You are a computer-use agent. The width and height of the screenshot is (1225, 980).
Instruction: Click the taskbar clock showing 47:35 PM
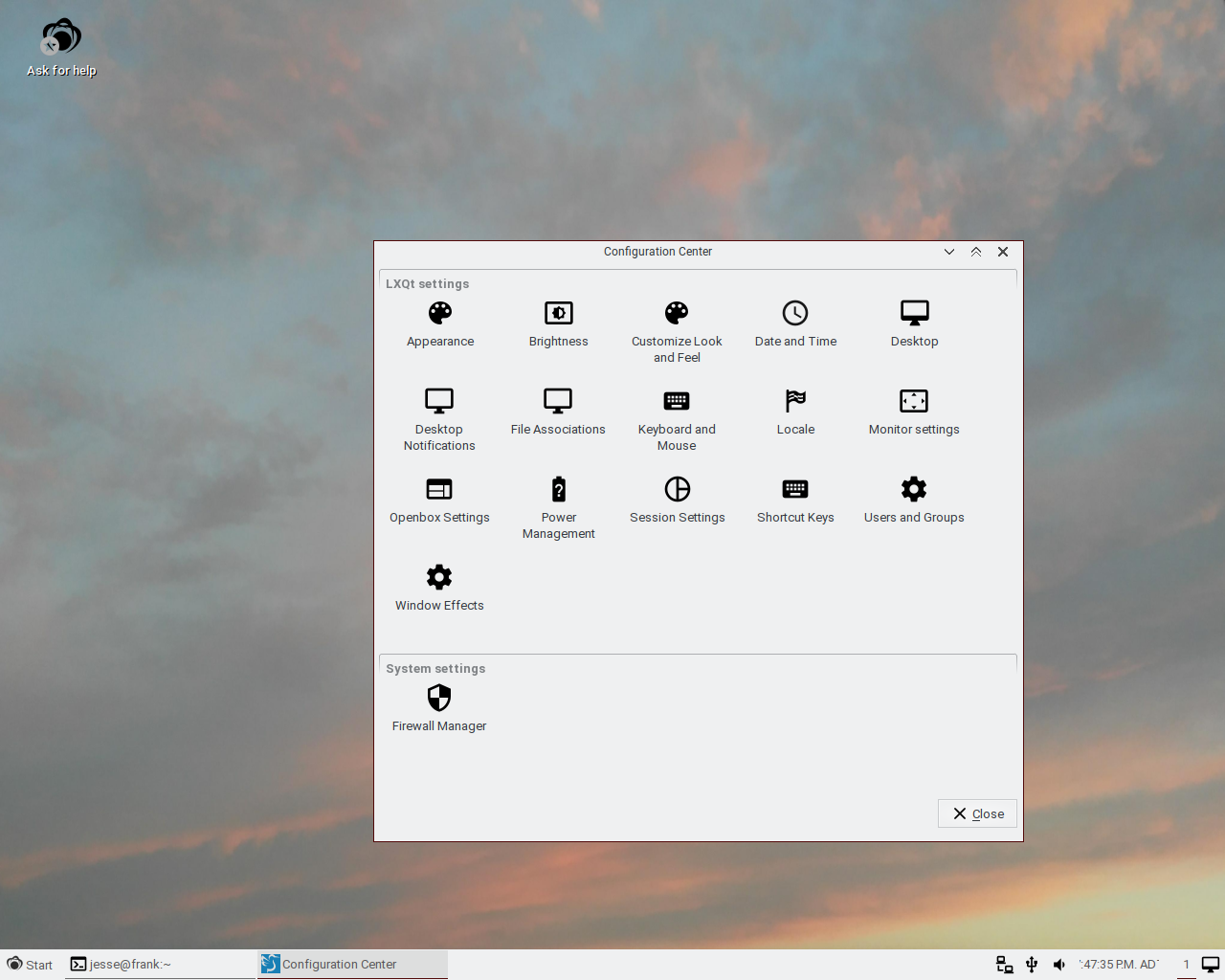pos(1119,965)
